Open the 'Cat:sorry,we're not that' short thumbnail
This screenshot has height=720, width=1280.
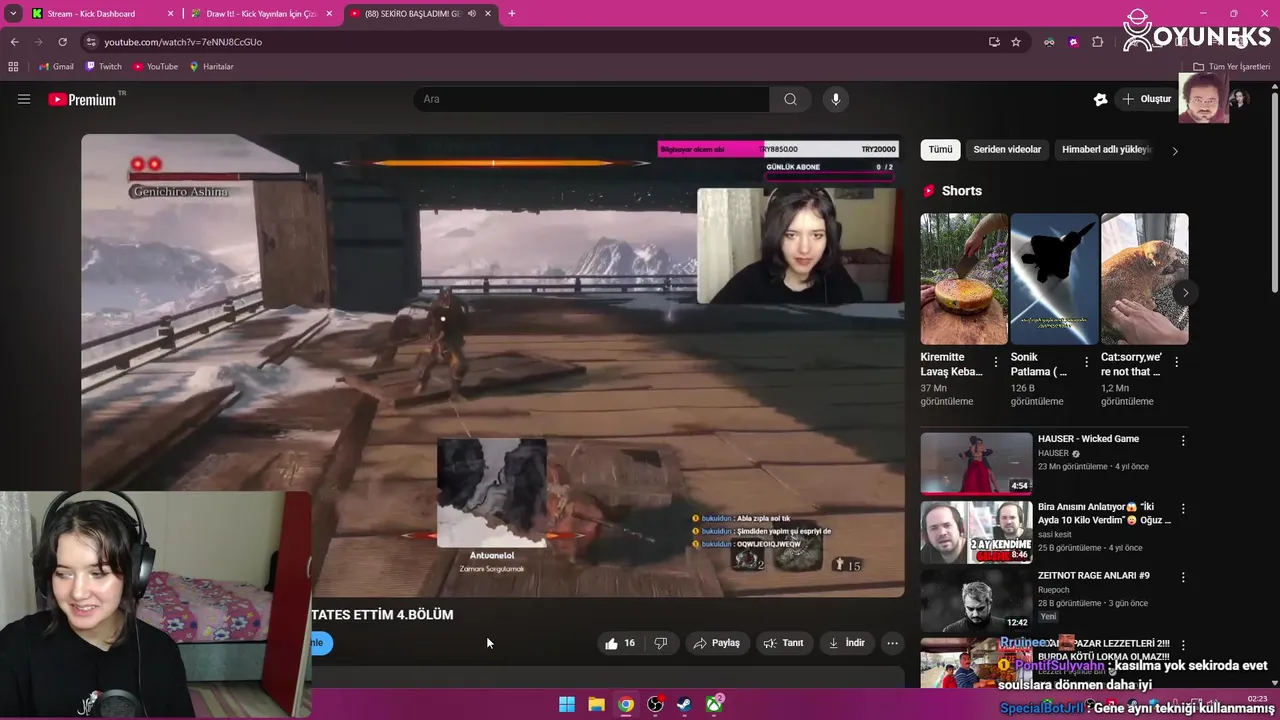[1144, 278]
